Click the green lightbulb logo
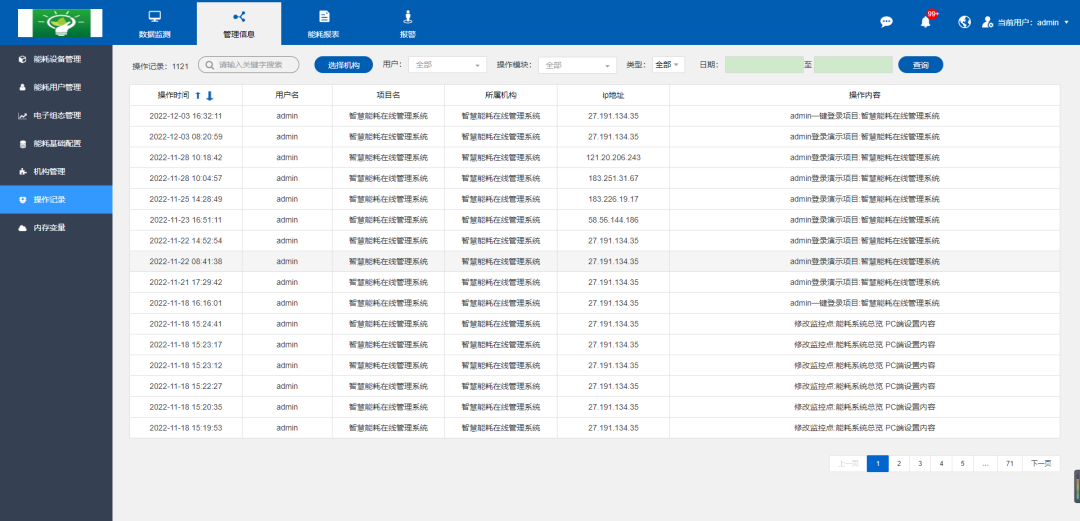The width and height of the screenshot is (1080, 521). (60, 22)
